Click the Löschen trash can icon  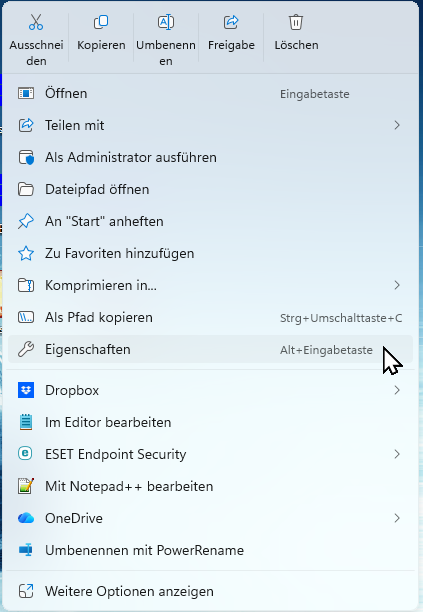tap(296, 22)
